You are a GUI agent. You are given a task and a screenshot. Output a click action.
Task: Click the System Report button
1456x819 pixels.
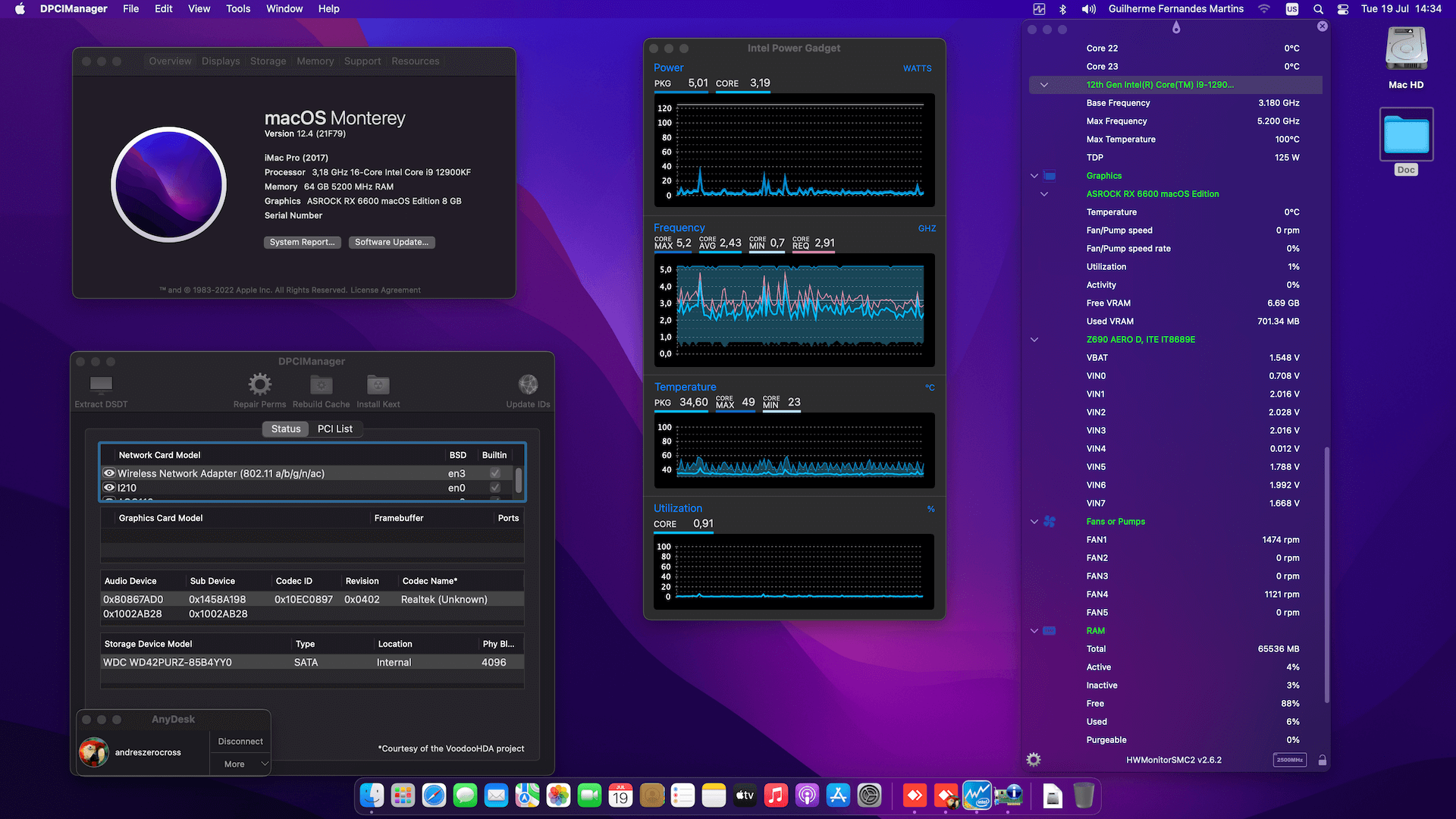(302, 242)
